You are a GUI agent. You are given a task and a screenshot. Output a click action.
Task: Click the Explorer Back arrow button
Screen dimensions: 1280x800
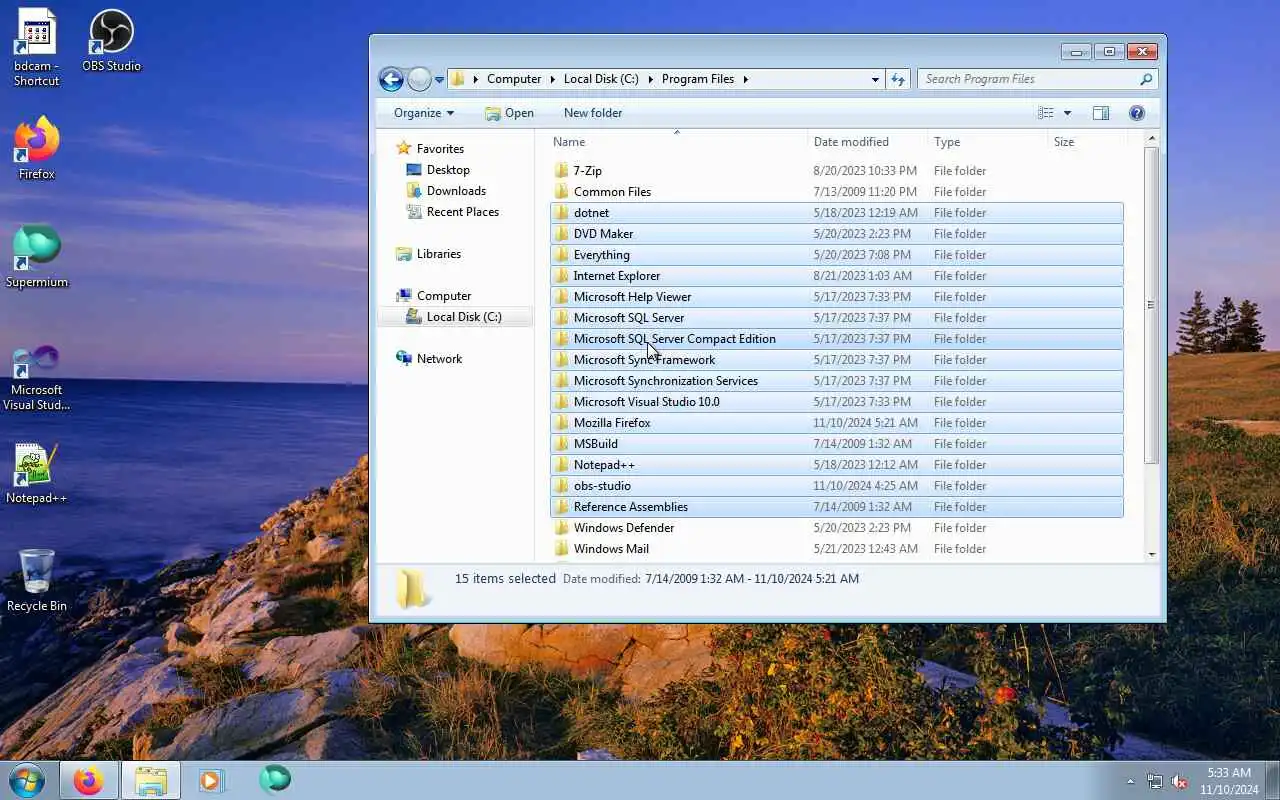click(x=391, y=79)
